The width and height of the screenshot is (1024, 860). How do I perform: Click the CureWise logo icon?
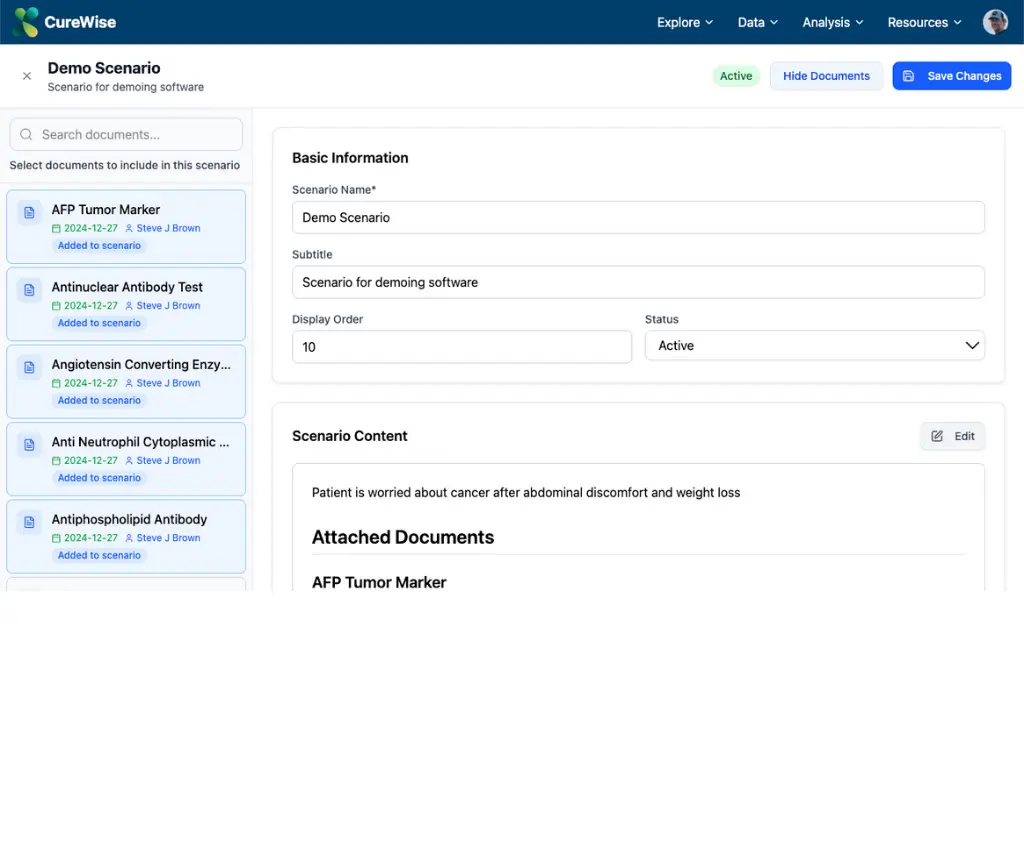tap(26, 22)
